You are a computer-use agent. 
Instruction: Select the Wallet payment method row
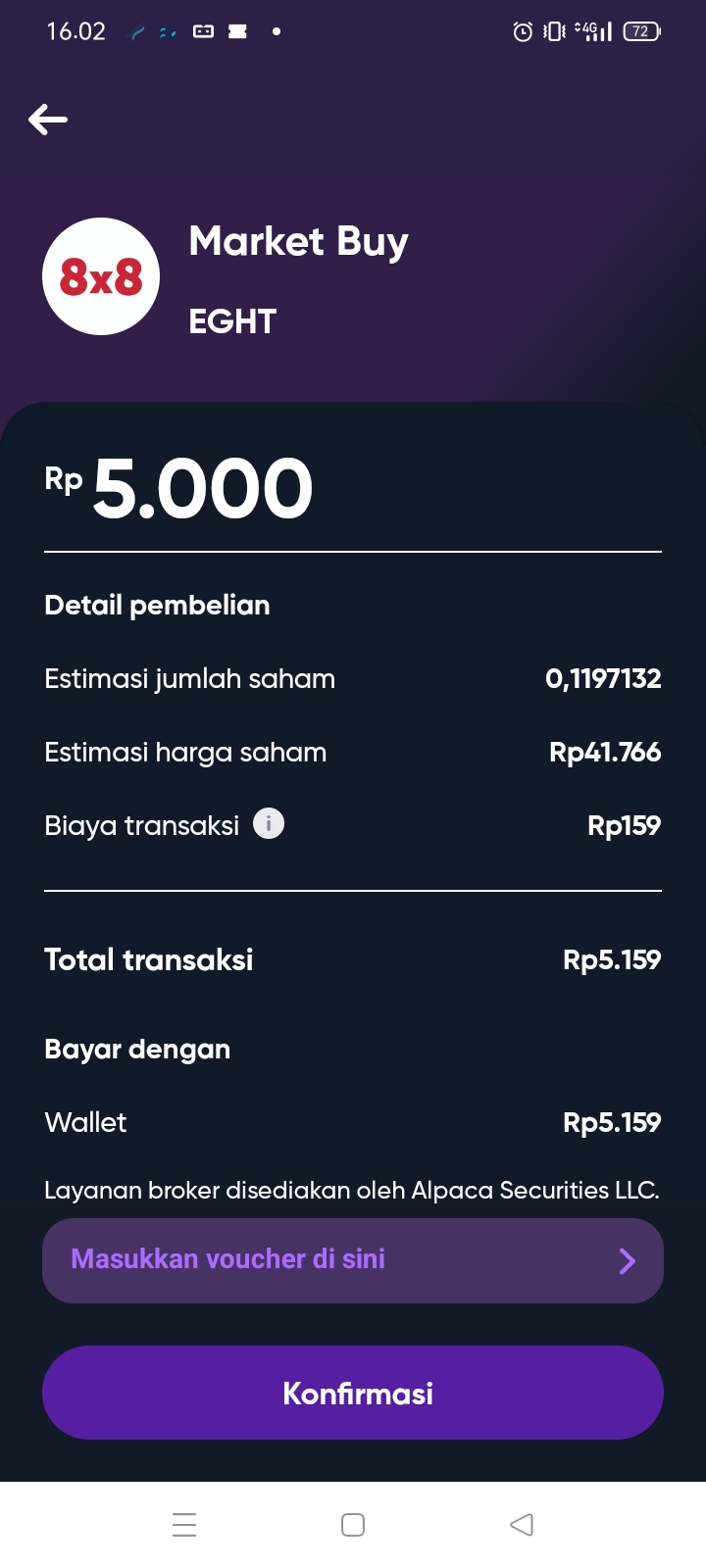point(353,1122)
